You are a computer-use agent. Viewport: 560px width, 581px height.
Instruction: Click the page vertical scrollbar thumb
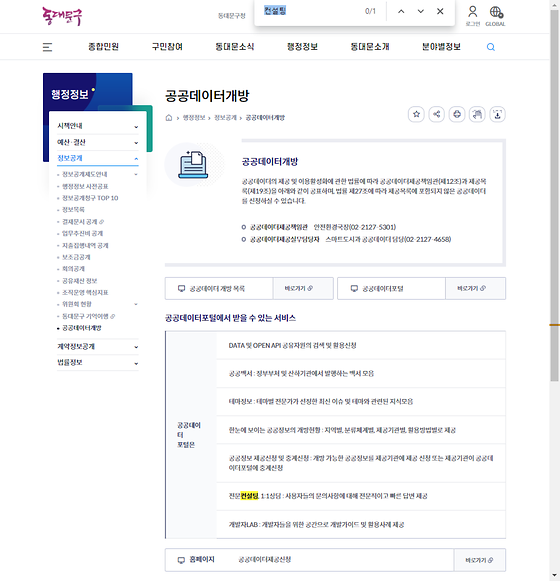click(x=554, y=196)
